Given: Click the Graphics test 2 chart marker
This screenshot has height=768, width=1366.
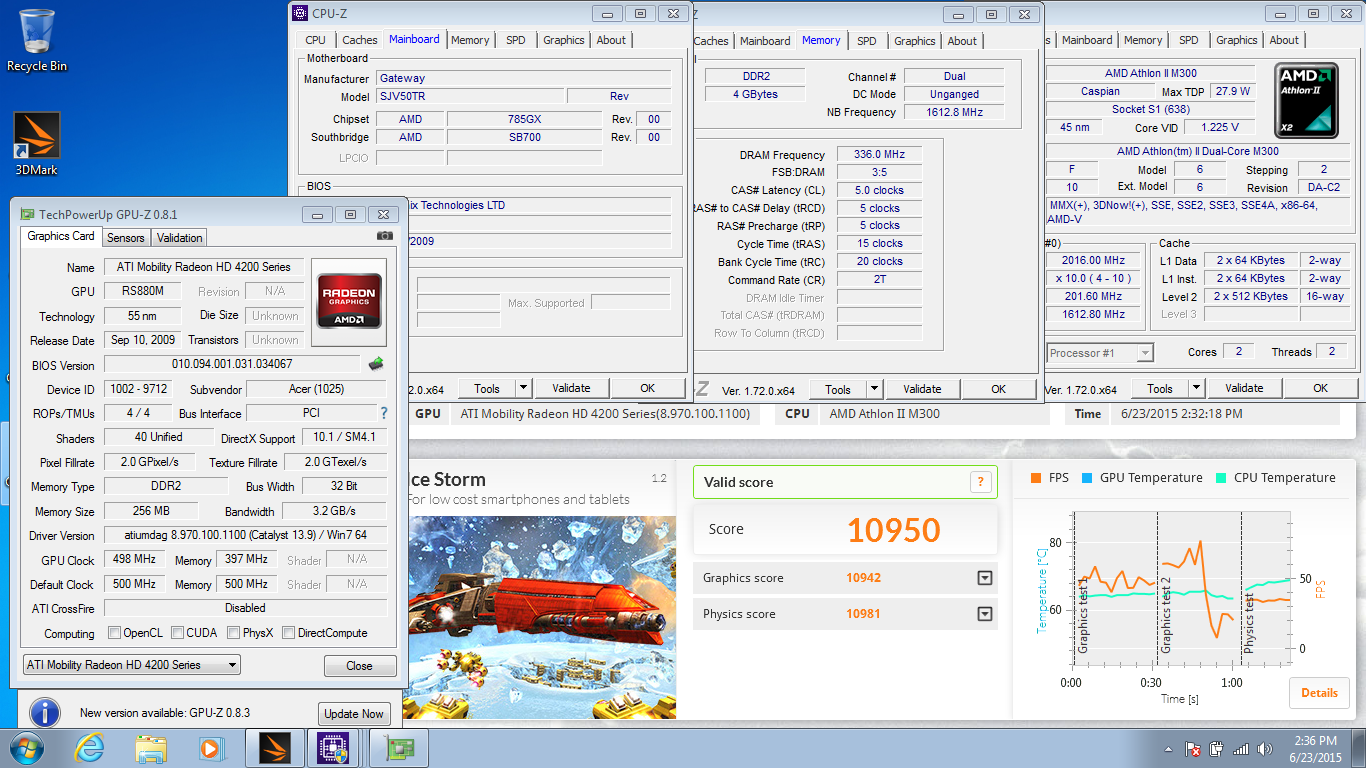Looking at the screenshot, I should coord(1165,615).
